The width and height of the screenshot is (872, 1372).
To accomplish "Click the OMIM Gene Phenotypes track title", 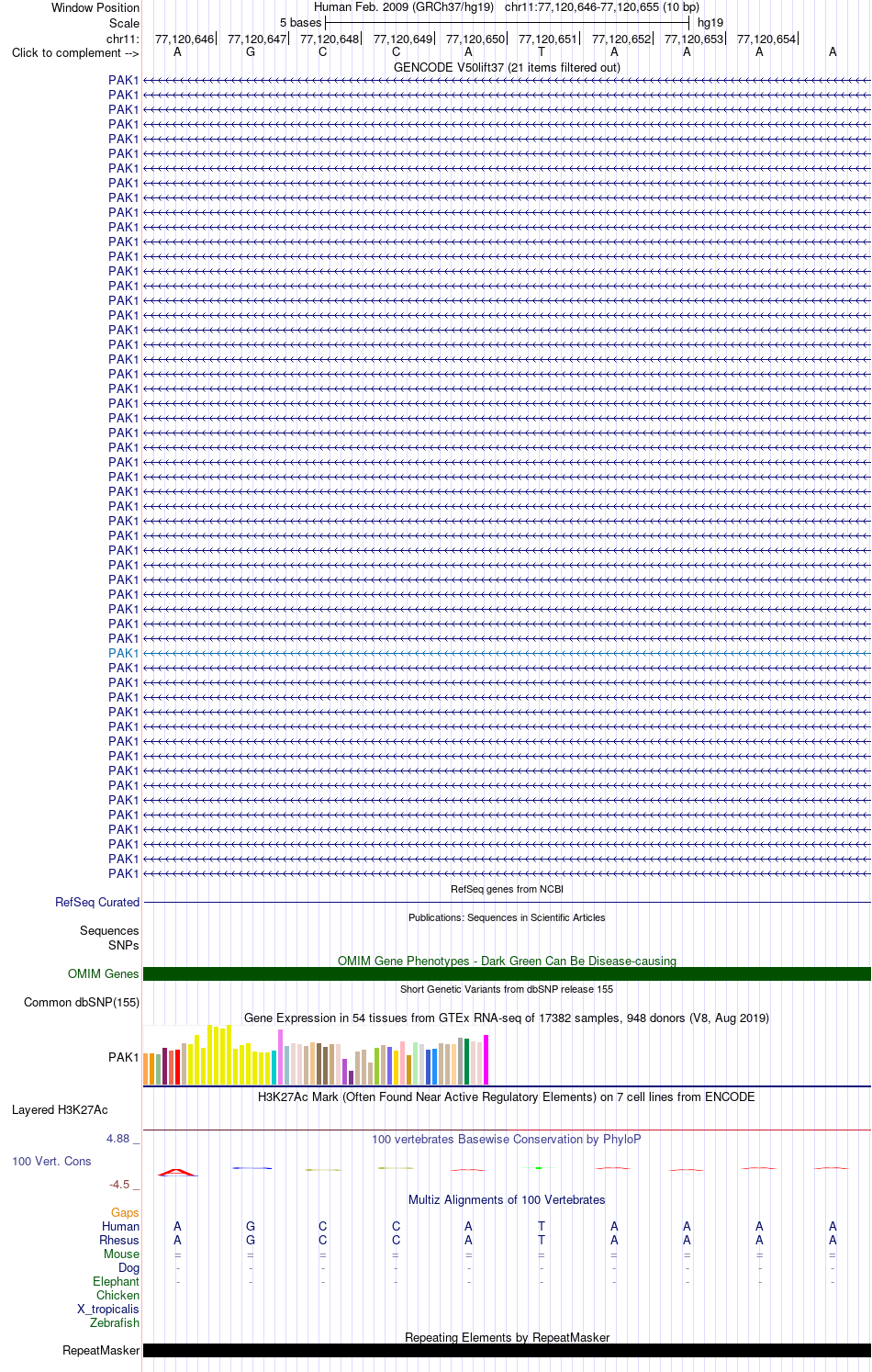I will [507, 961].
